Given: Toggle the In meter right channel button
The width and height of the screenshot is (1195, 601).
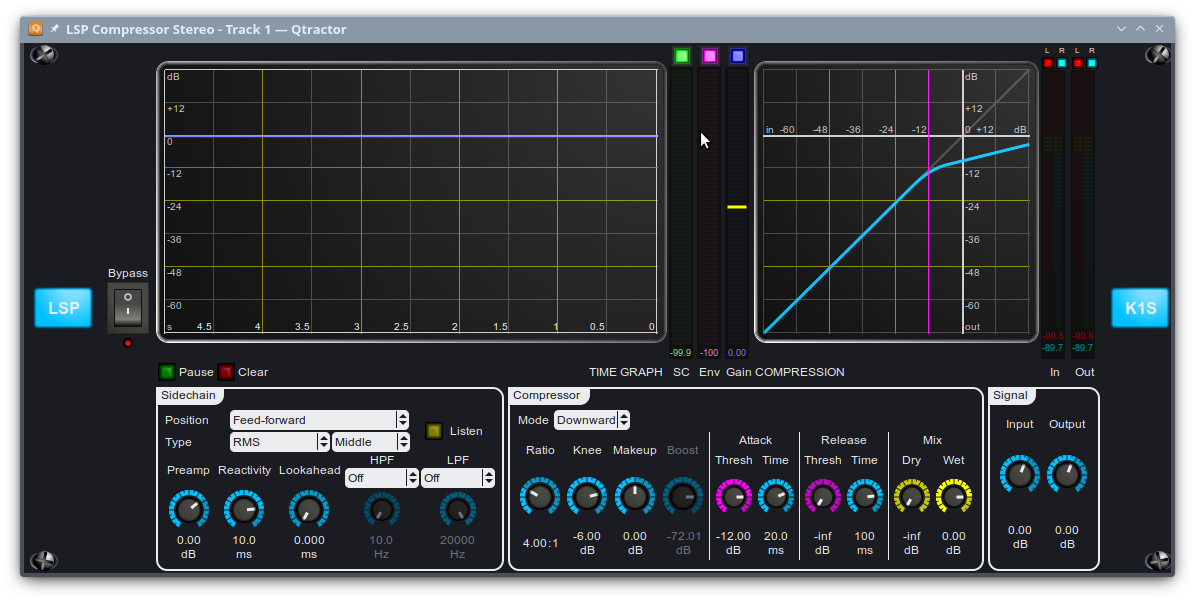Looking at the screenshot, I should pos(1062,63).
